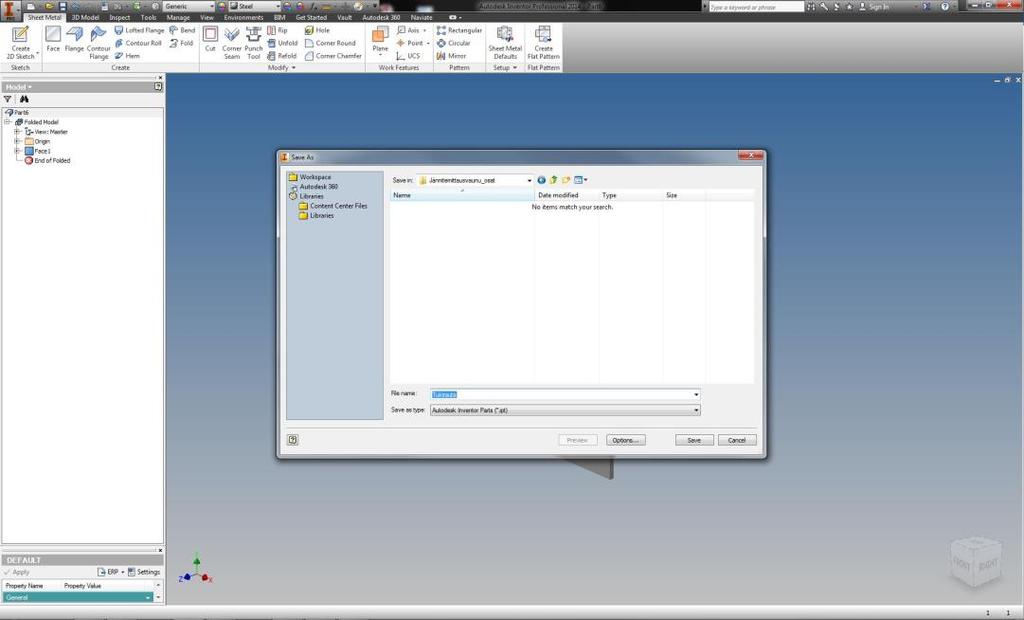Open the Inspect ribbon tab
Viewport: 1024px width, 620px height.
coord(120,18)
